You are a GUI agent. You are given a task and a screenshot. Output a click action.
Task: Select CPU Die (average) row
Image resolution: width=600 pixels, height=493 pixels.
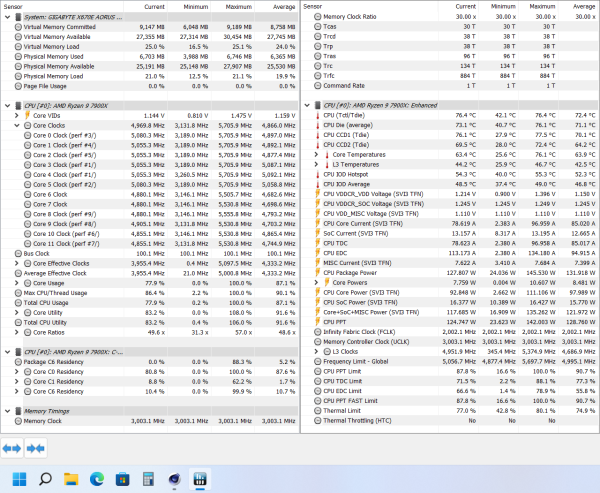pos(450,125)
